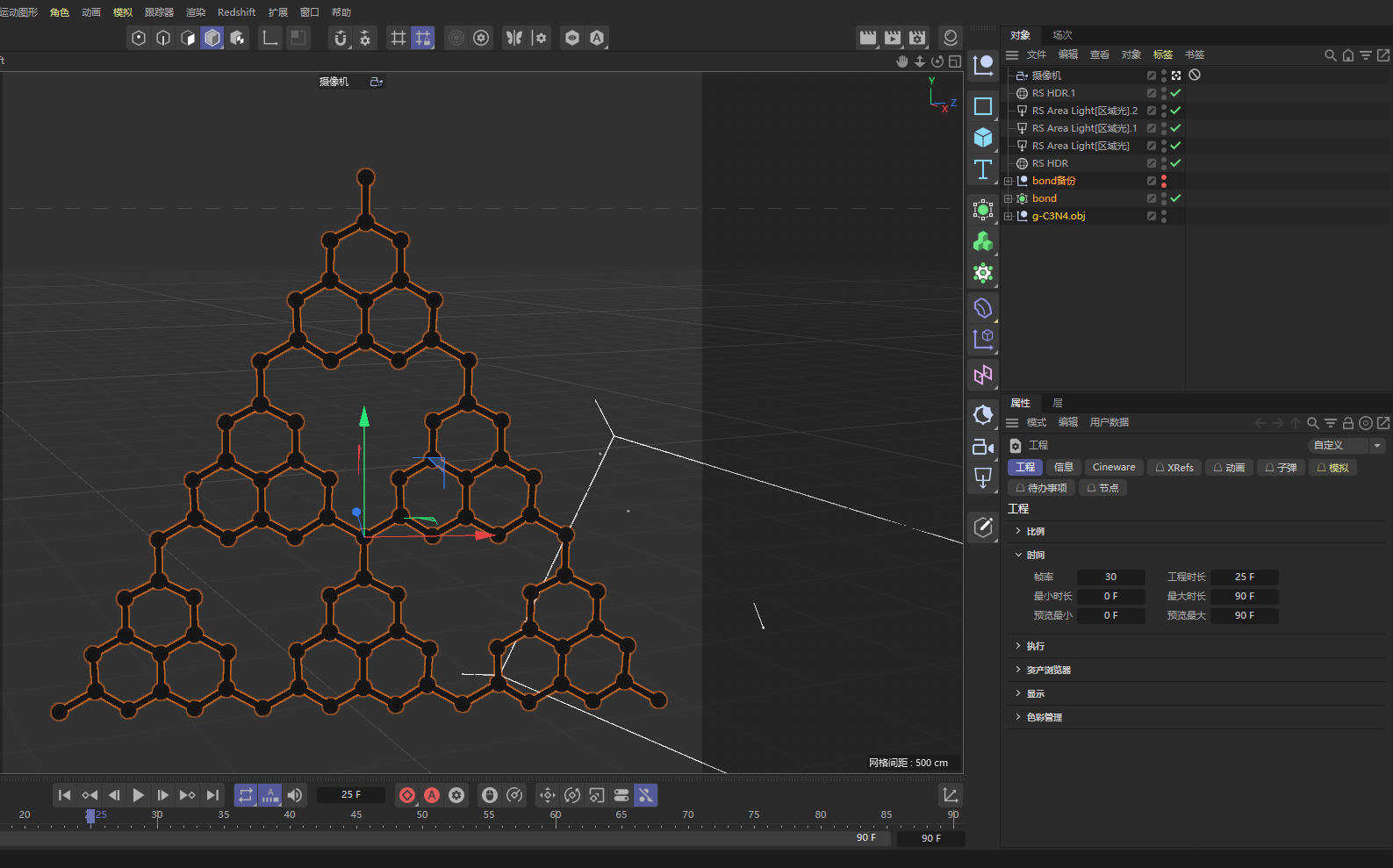Expand the 执行 section

tap(1018, 646)
